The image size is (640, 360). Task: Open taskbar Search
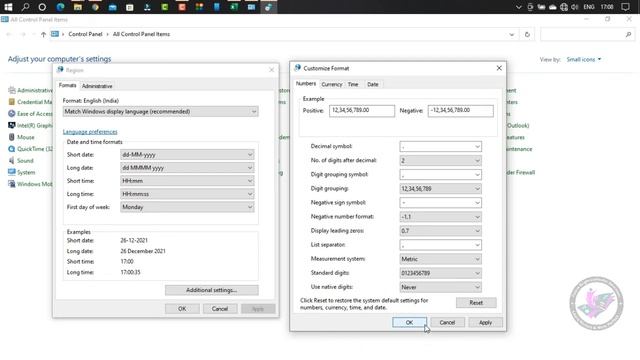click(x=25, y=7)
